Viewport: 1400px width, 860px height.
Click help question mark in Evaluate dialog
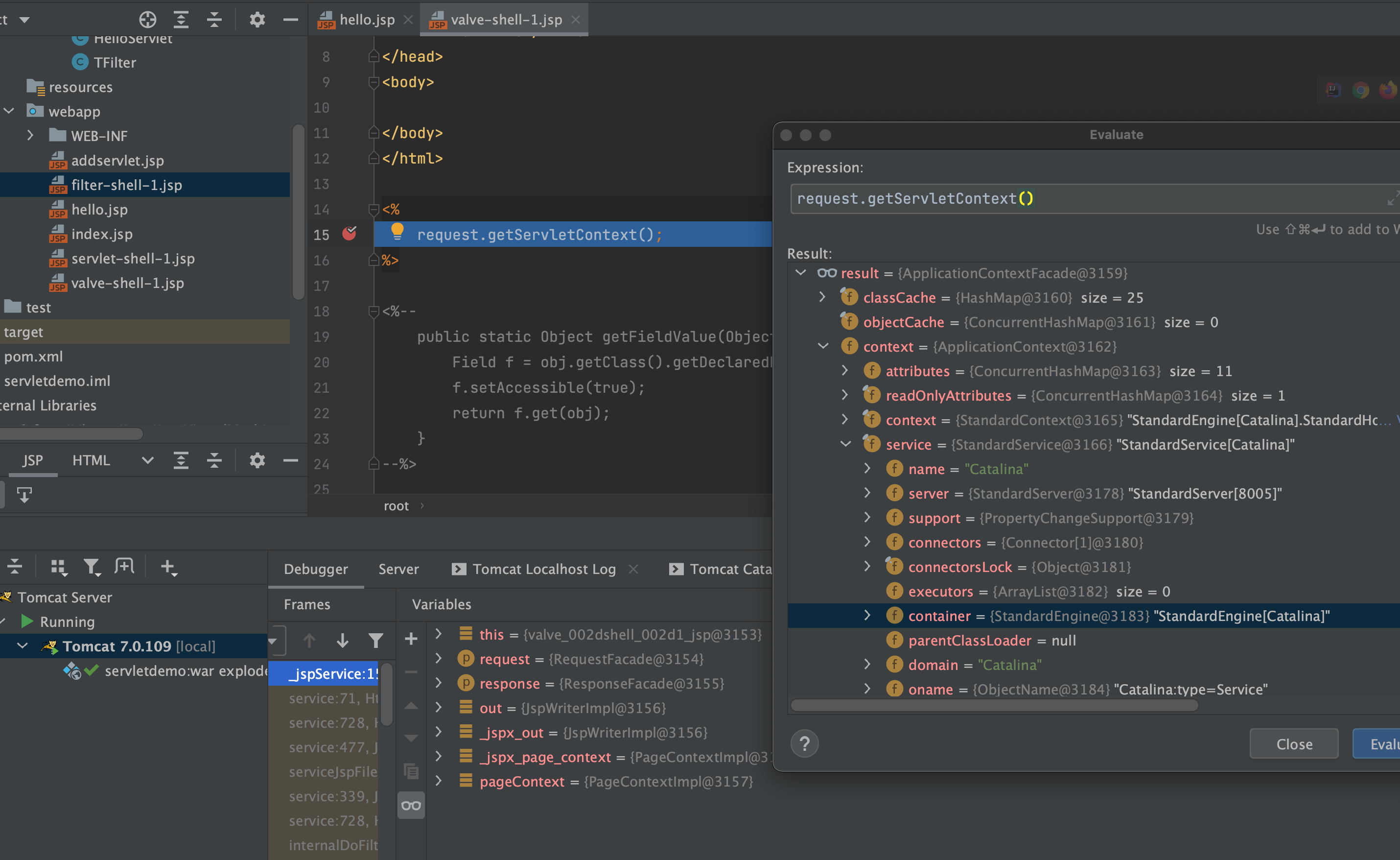click(x=804, y=744)
